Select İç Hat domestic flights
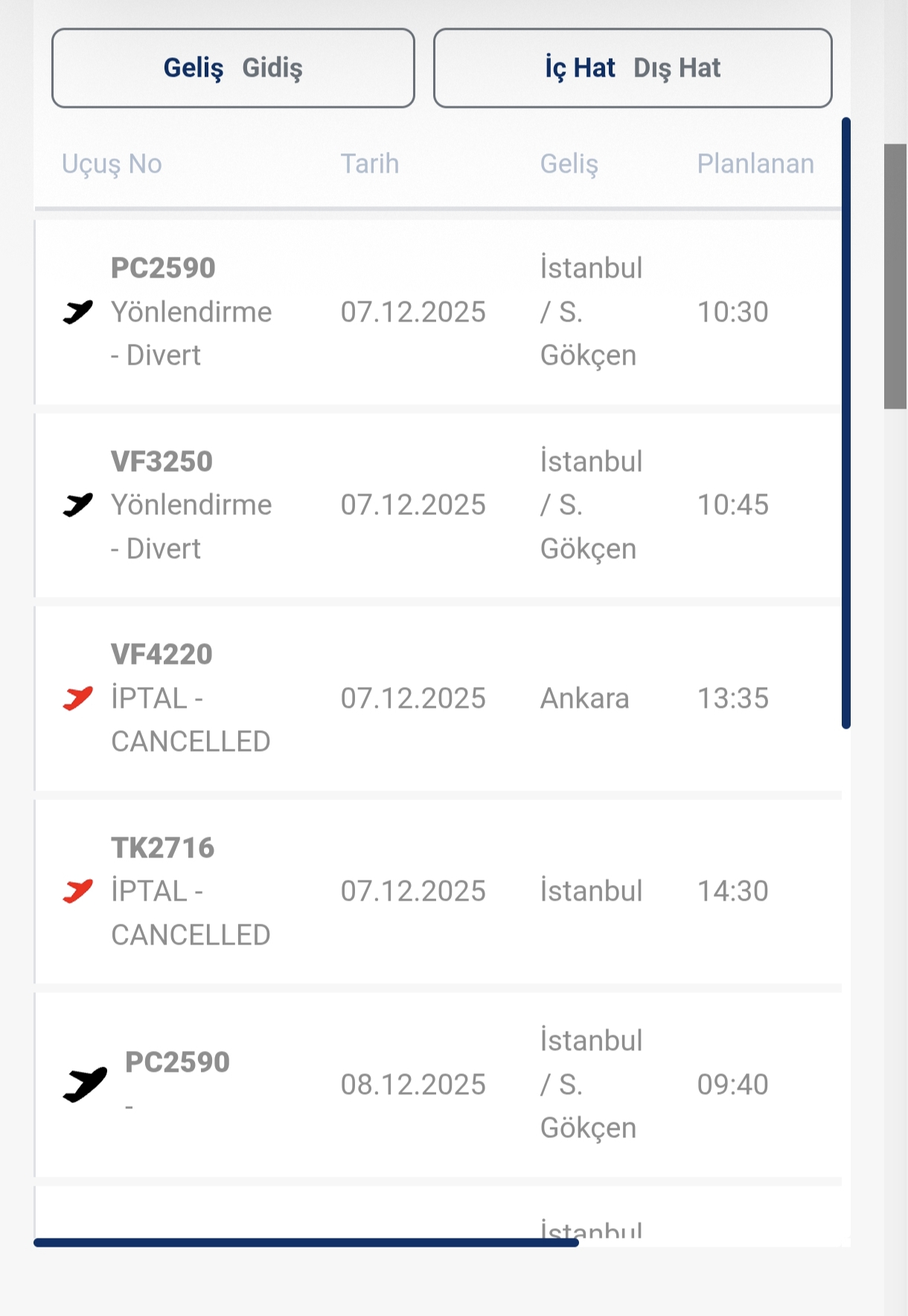 click(580, 68)
